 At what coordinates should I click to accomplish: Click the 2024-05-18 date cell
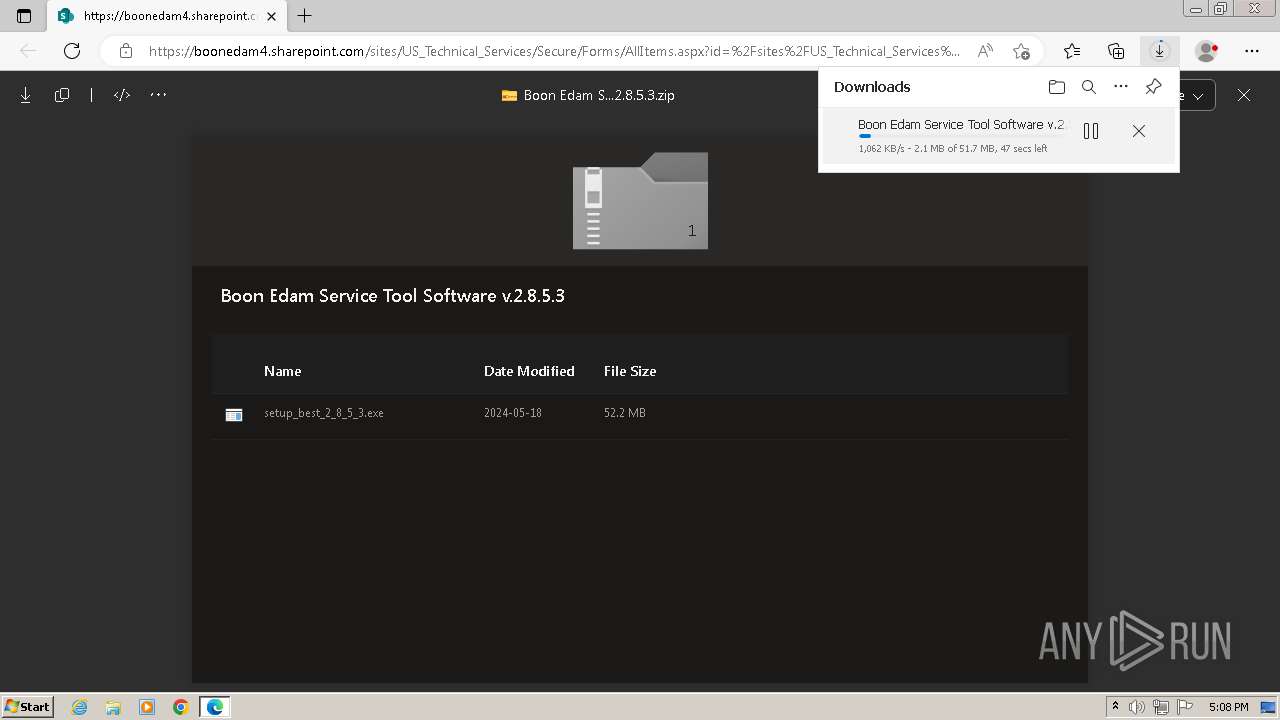coord(513,413)
